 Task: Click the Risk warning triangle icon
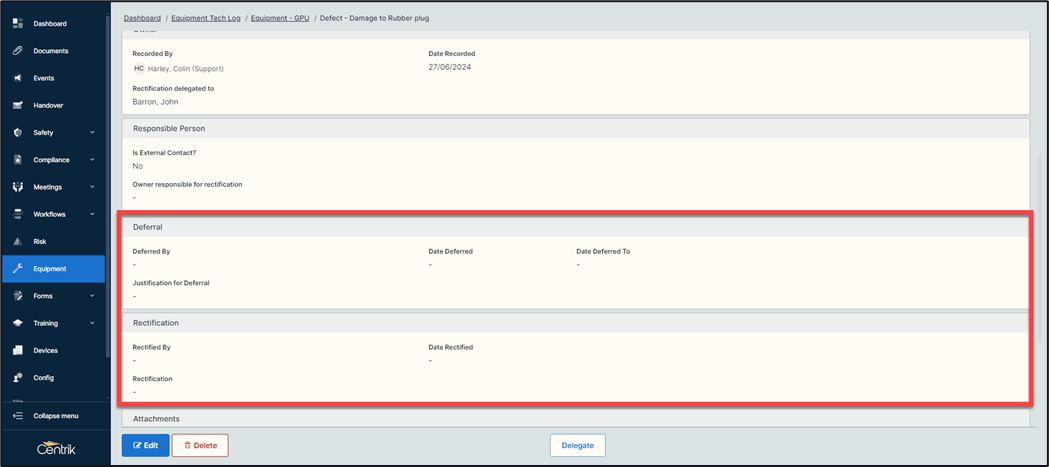(x=18, y=241)
